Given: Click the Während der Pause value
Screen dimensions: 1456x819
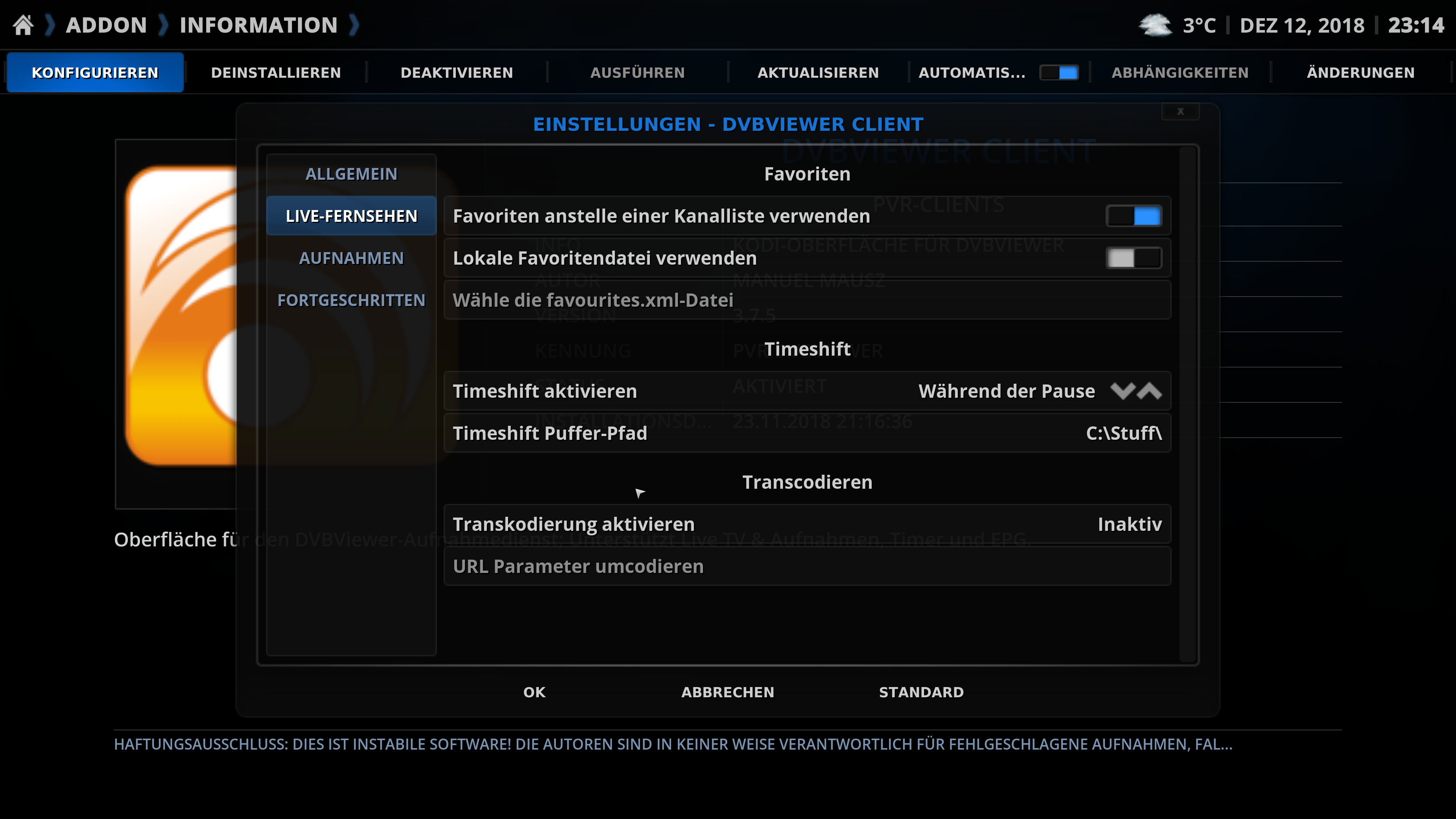Looking at the screenshot, I should 1007,391.
